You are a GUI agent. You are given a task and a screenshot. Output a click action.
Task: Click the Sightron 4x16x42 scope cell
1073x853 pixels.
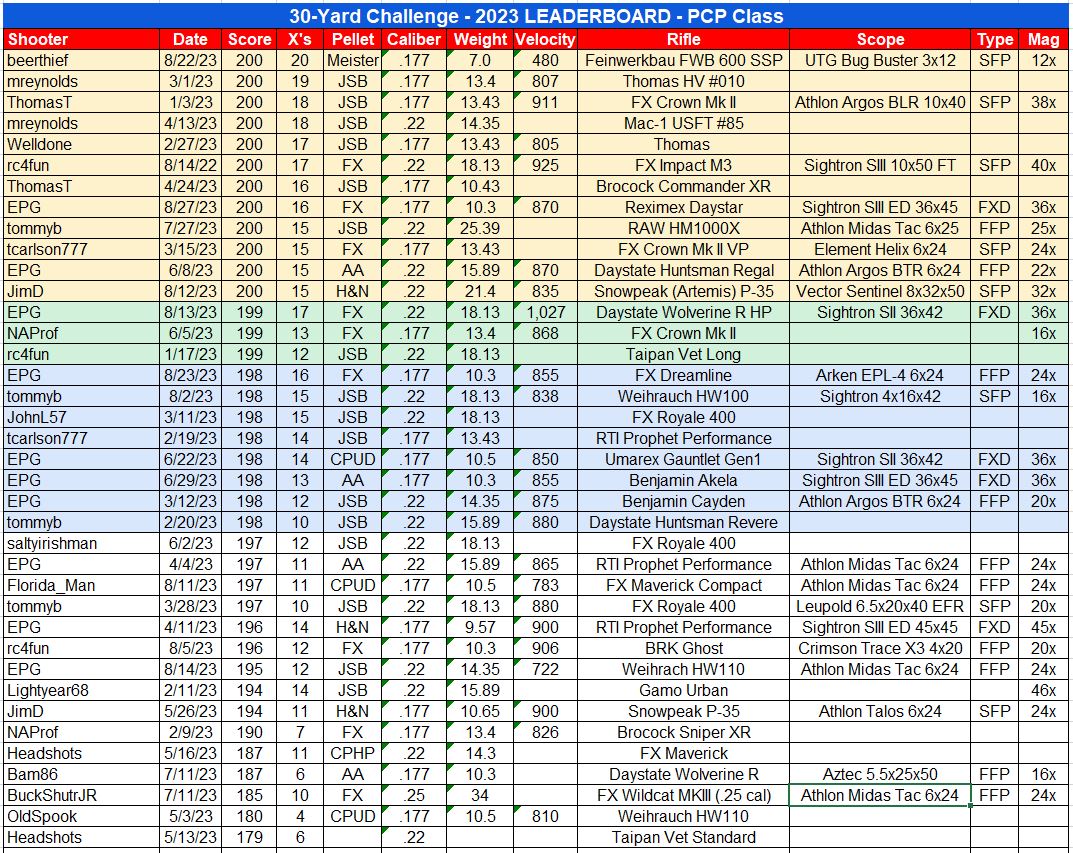[880, 396]
